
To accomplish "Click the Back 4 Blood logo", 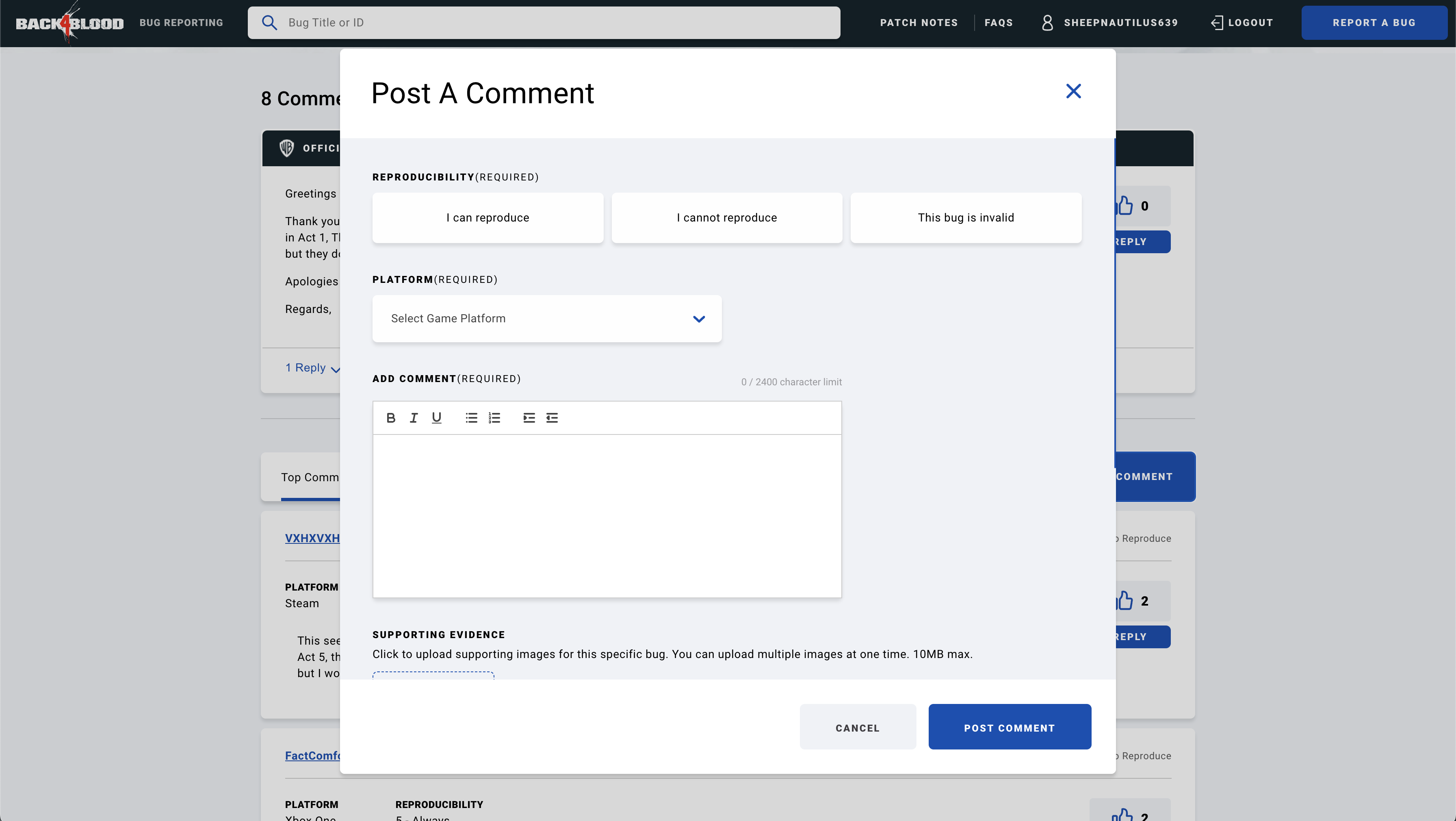I will (x=69, y=23).
